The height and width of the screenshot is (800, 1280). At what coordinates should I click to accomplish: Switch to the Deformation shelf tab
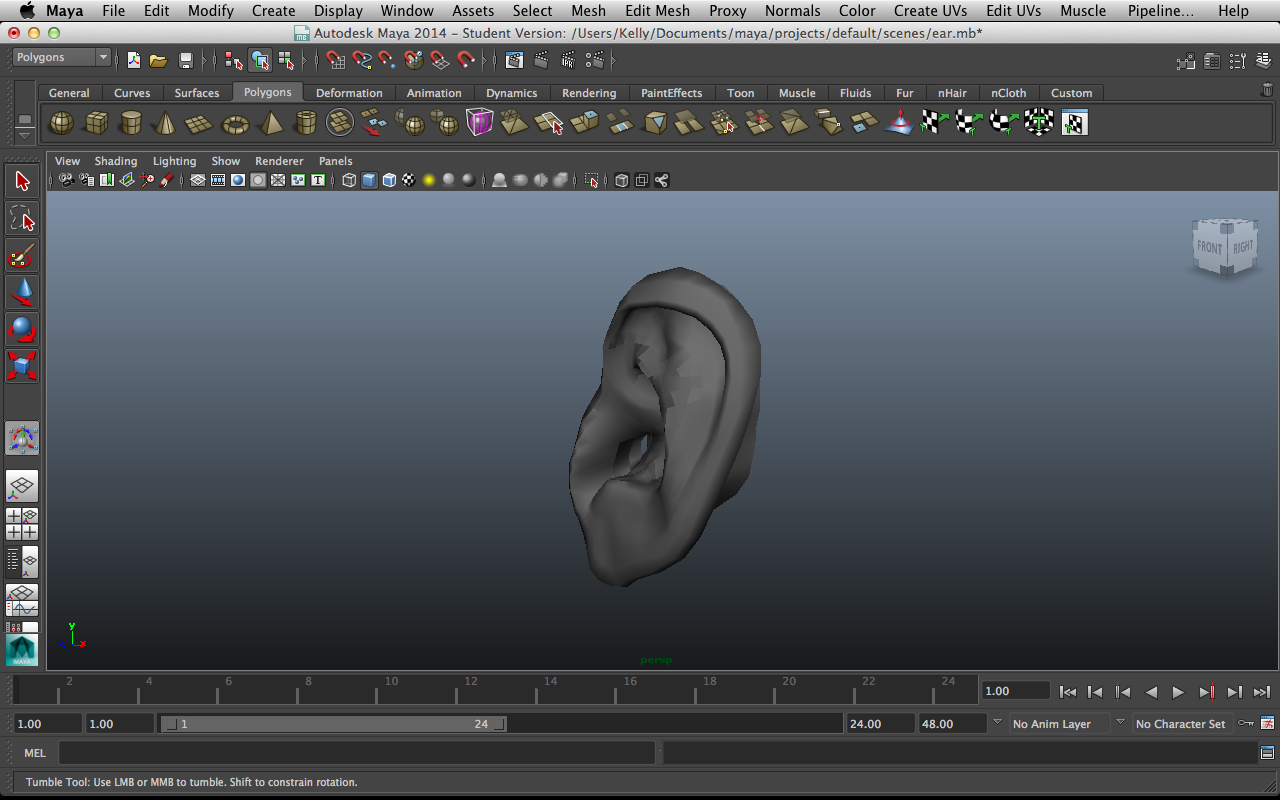coord(349,92)
